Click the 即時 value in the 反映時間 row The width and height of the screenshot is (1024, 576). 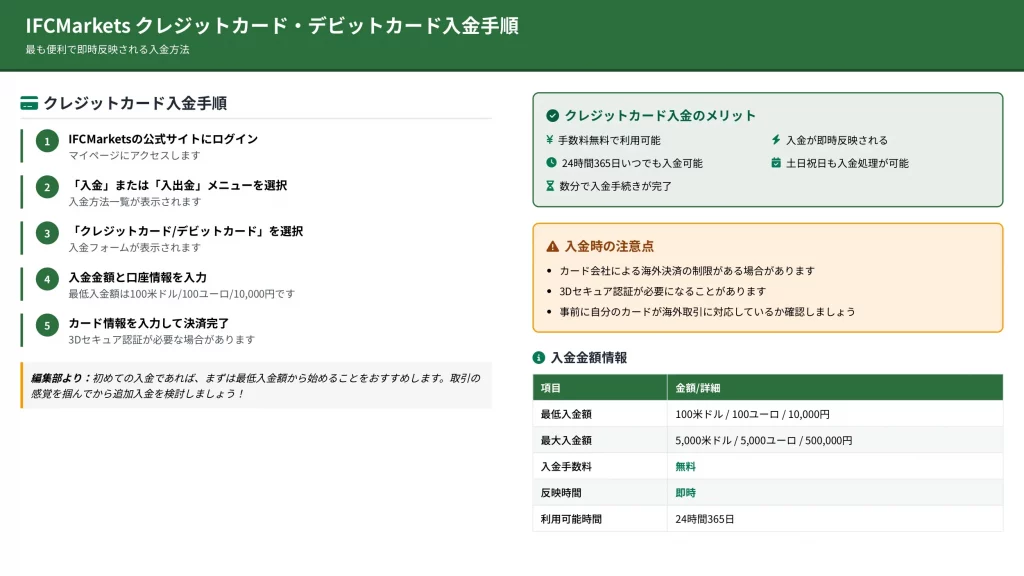click(x=686, y=493)
